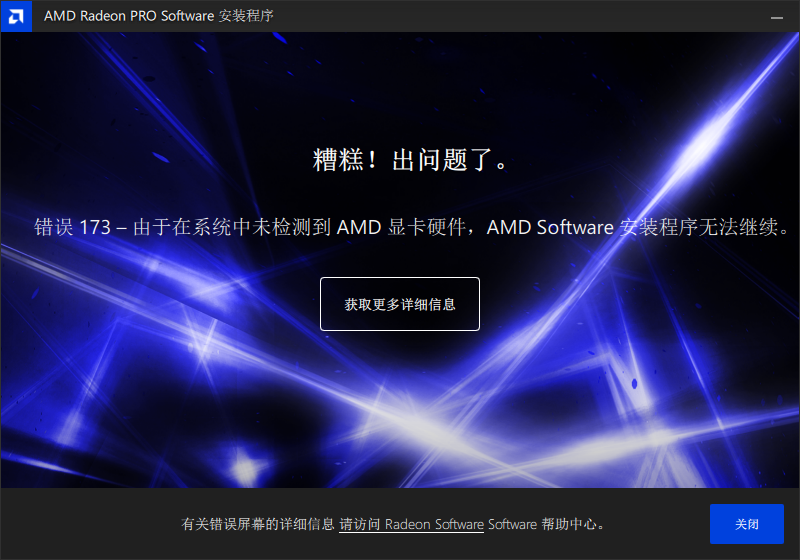The width and height of the screenshot is (800, 560).
Task: Minimize the AMD installer window
Action: pyautogui.click(x=777, y=17)
